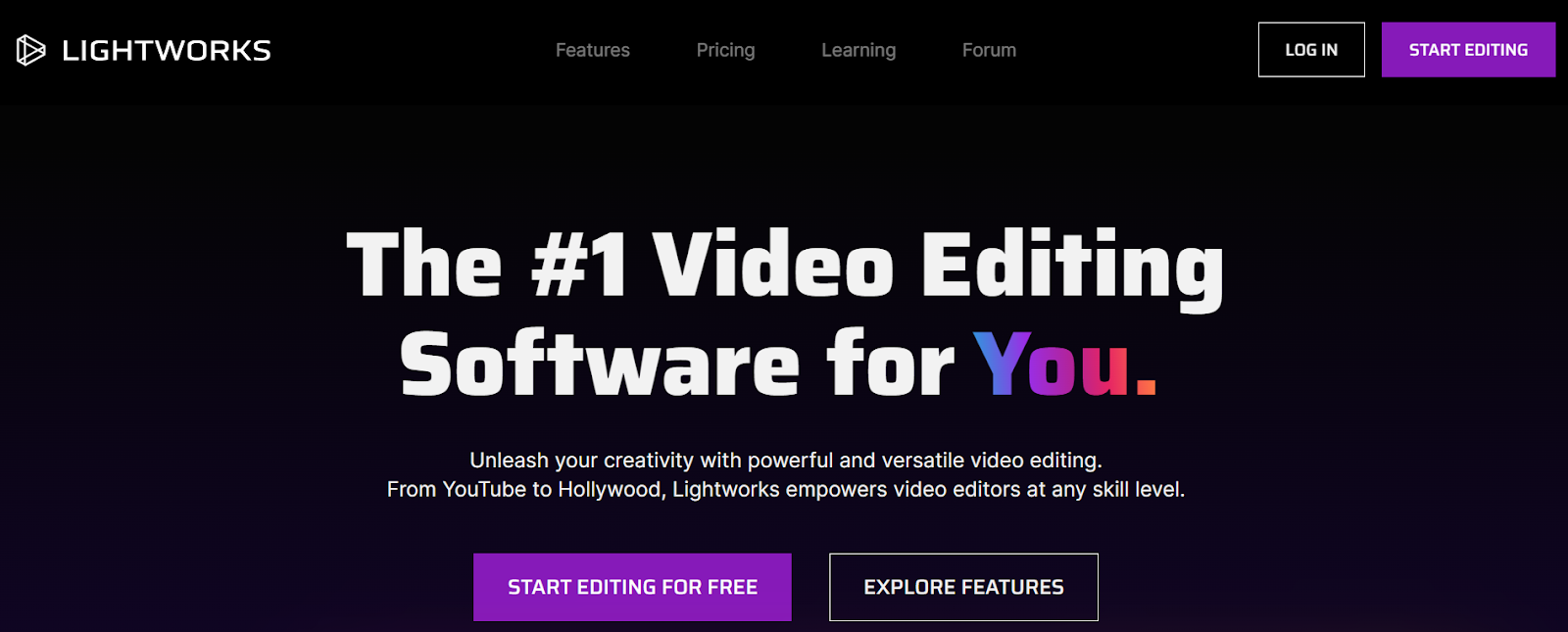The width and height of the screenshot is (1568, 632).
Task: Click 'From YouTube to Hollywood' text line
Action: (786, 489)
